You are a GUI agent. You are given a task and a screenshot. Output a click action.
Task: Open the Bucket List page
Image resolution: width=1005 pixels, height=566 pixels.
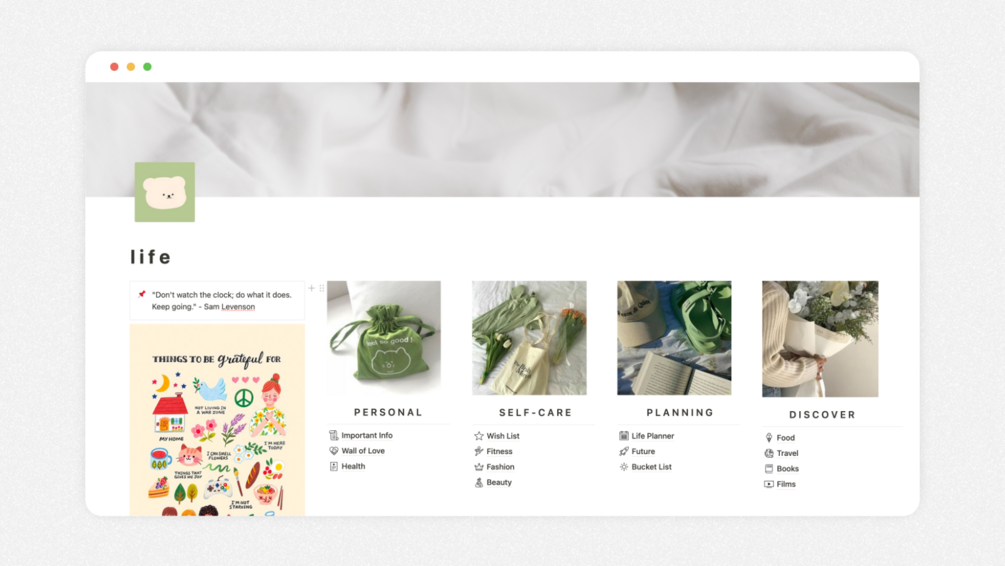[x=651, y=467]
